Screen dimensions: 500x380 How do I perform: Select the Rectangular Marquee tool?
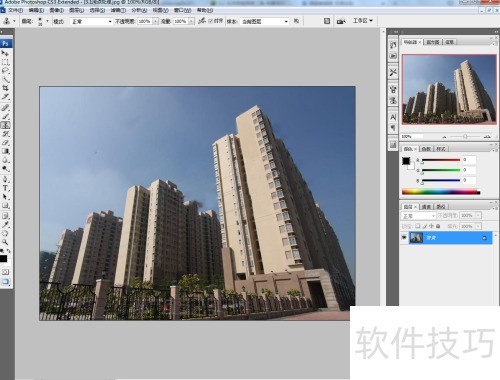(5, 62)
